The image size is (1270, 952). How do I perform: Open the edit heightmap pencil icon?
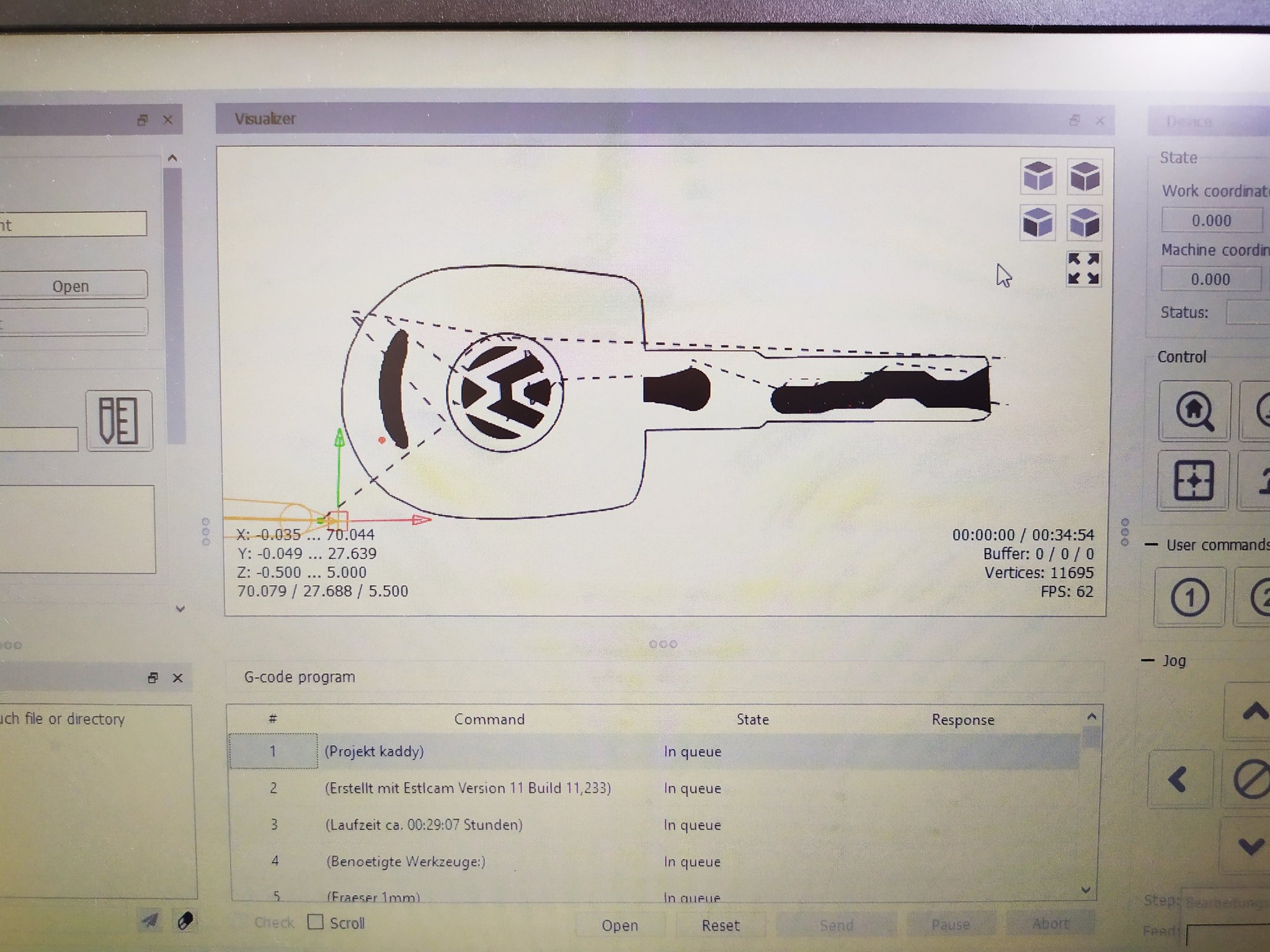tap(118, 421)
